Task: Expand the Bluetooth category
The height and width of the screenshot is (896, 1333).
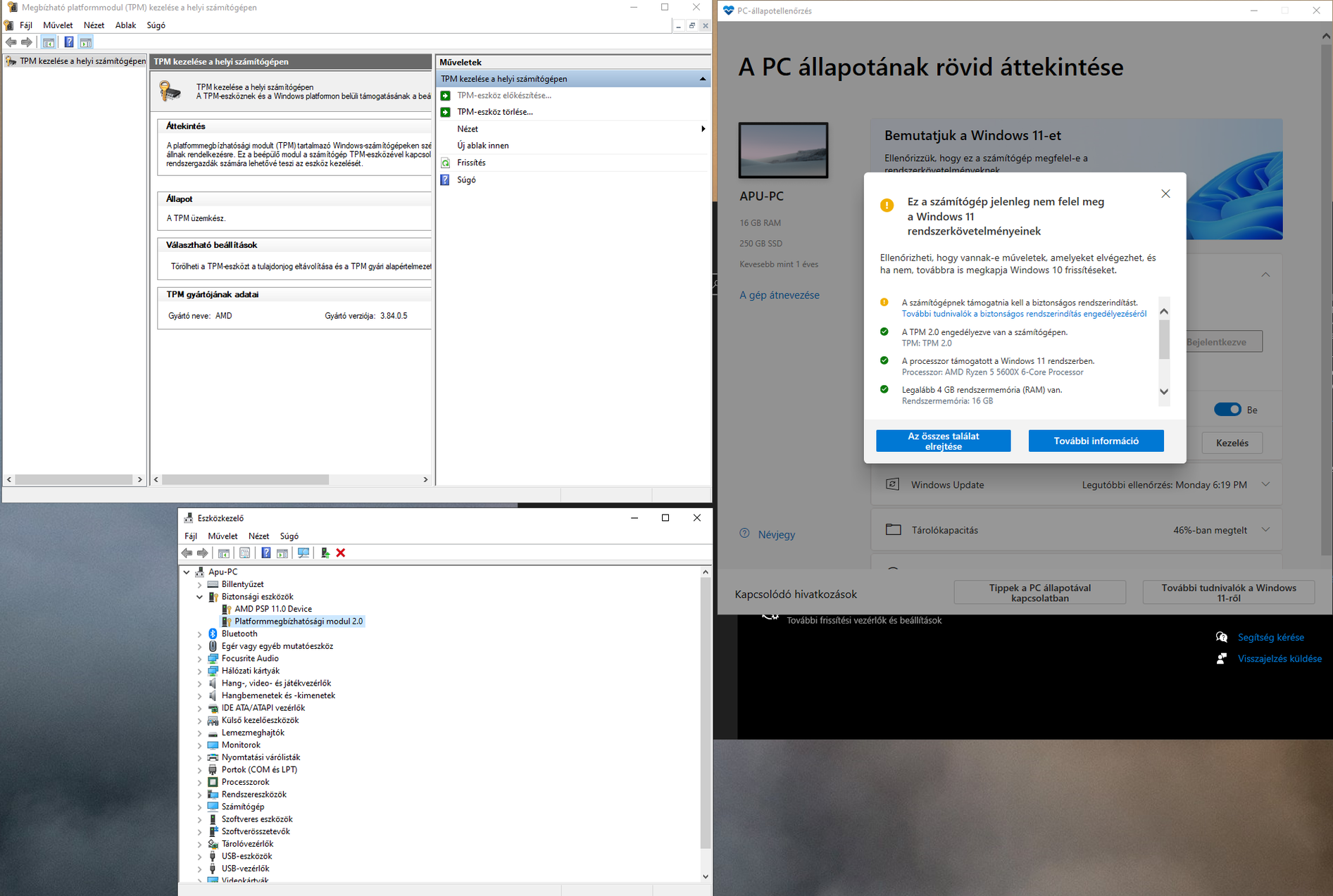Action: click(200, 634)
